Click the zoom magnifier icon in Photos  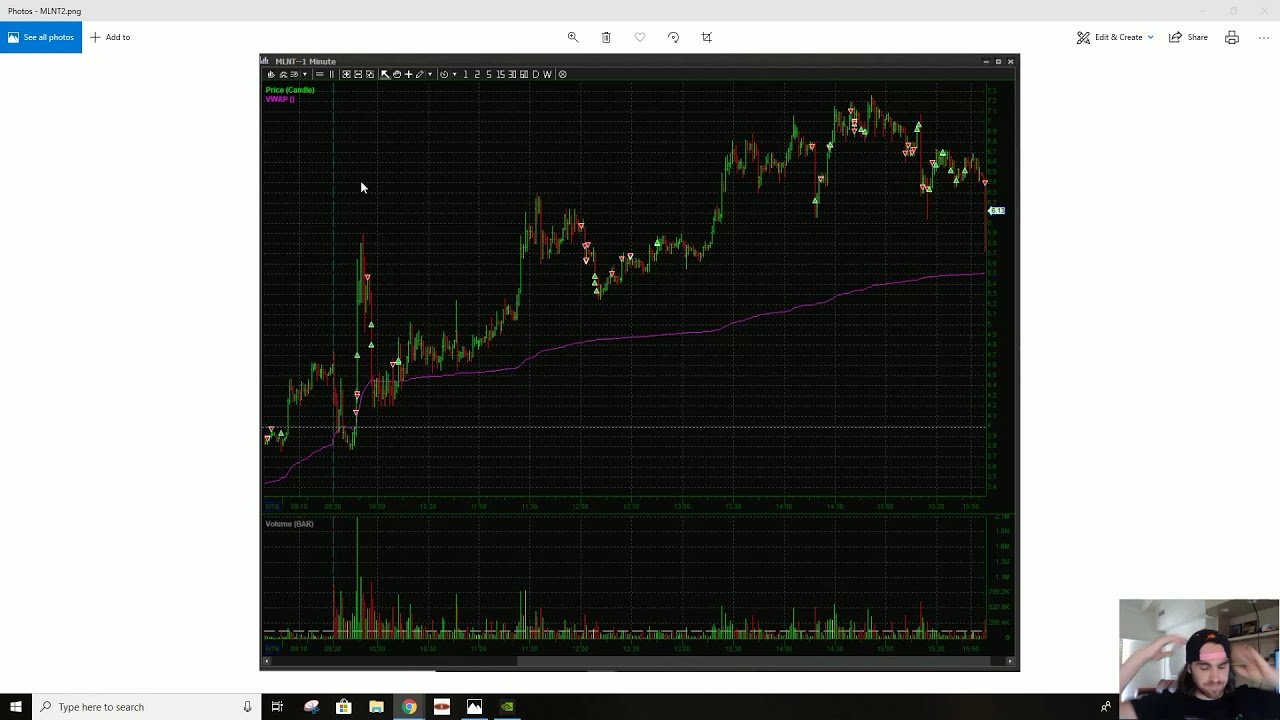coord(573,37)
